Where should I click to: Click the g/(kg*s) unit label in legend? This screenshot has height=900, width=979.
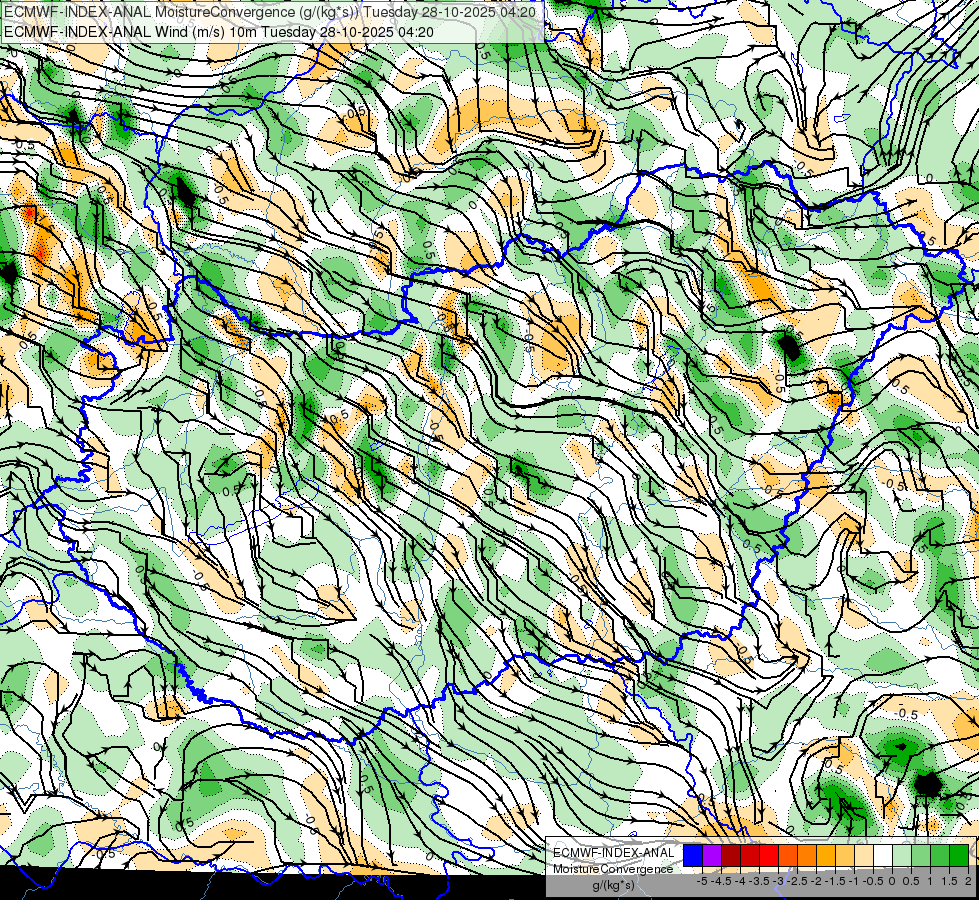(x=614, y=886)
